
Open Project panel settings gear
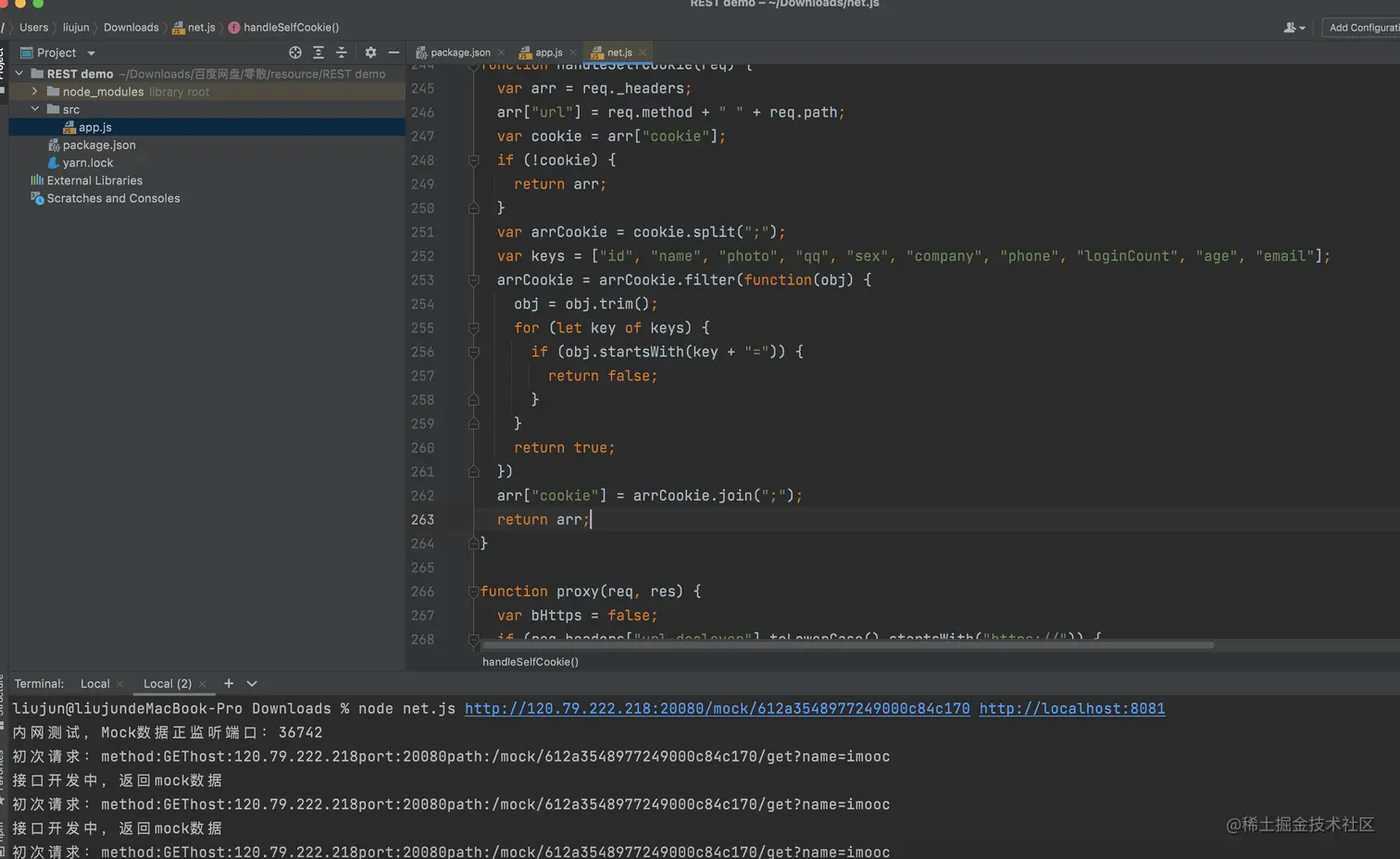tap(370, 53)
